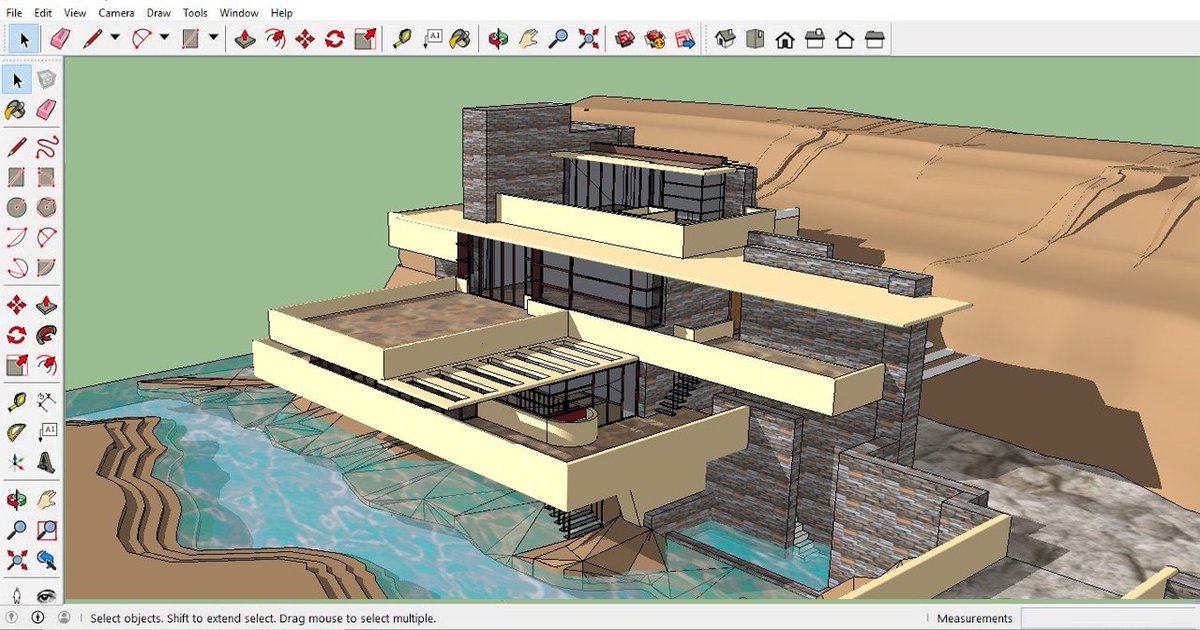
Task: Expand the Line tool dropdown arrow
Action: [x=115, y=39]
